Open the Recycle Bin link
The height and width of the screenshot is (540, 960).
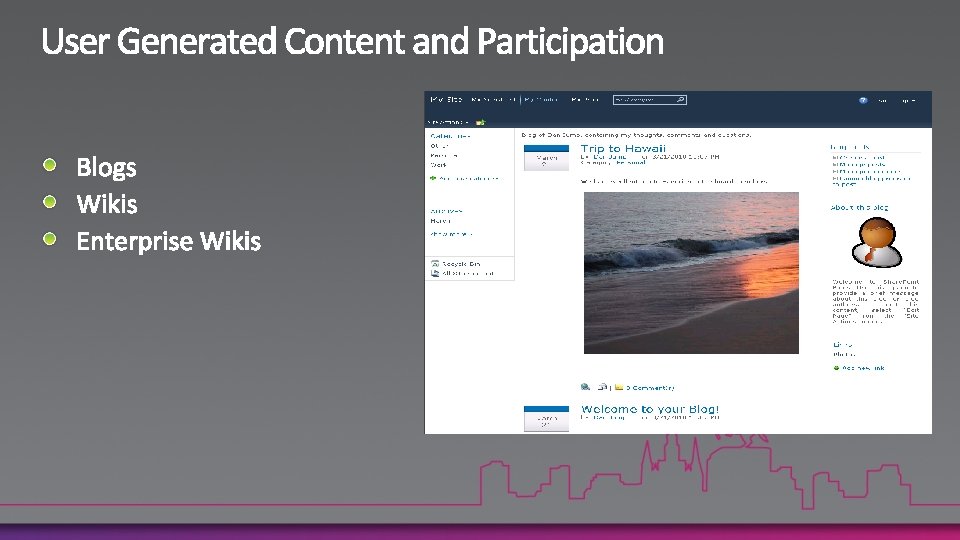tap(461, 264)
